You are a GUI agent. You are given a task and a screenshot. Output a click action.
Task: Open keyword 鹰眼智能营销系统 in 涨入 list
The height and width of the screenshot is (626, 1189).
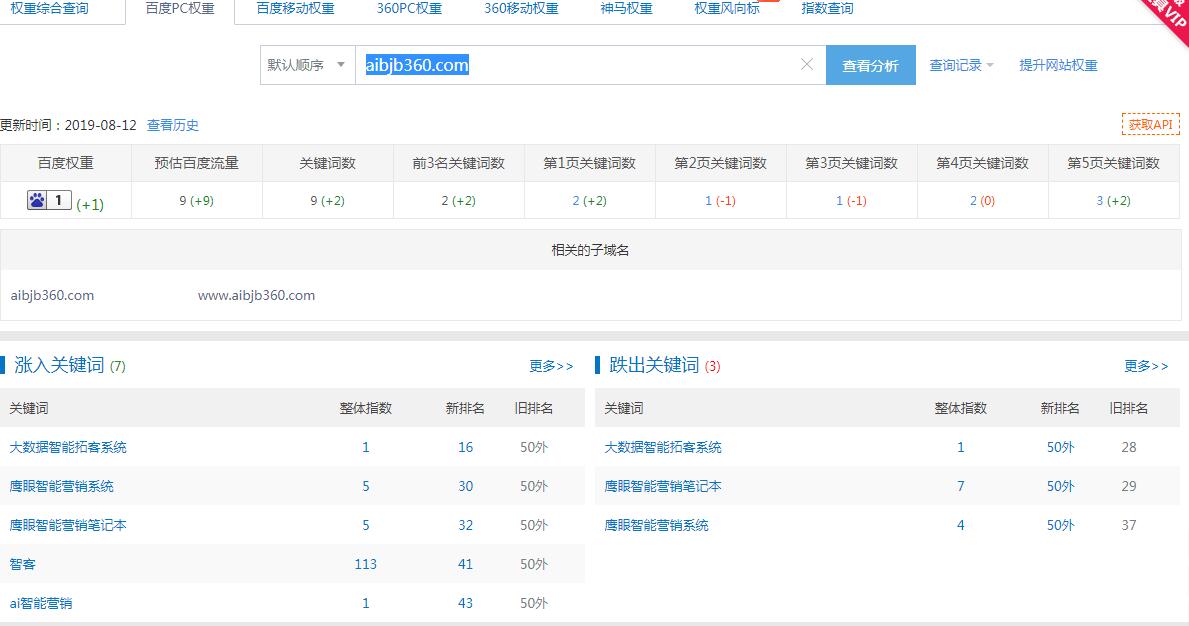point(61,487)
